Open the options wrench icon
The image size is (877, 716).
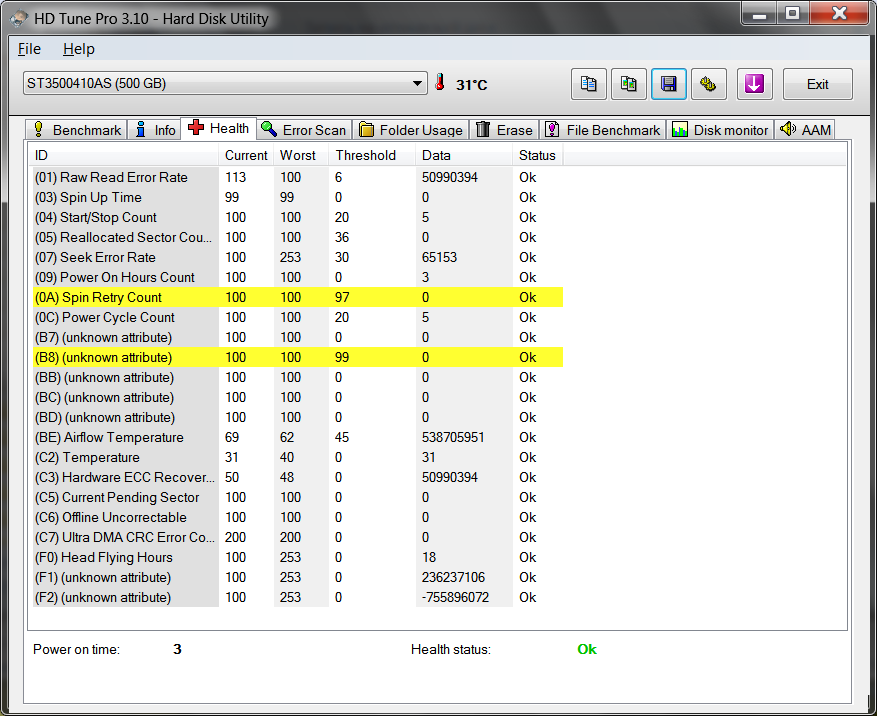(x=709, y=85)
